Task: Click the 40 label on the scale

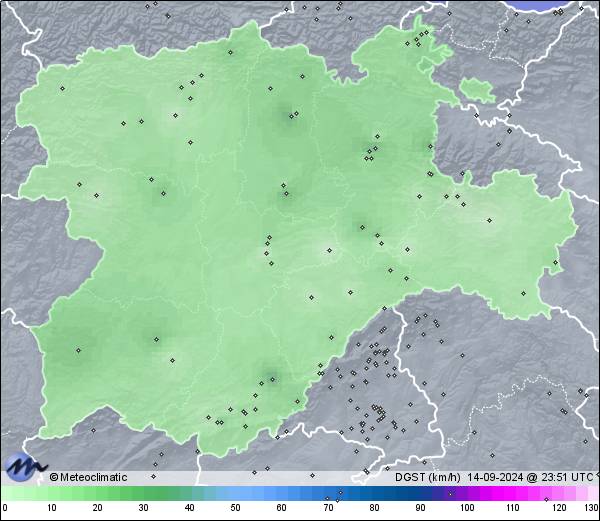Action: 189,508
